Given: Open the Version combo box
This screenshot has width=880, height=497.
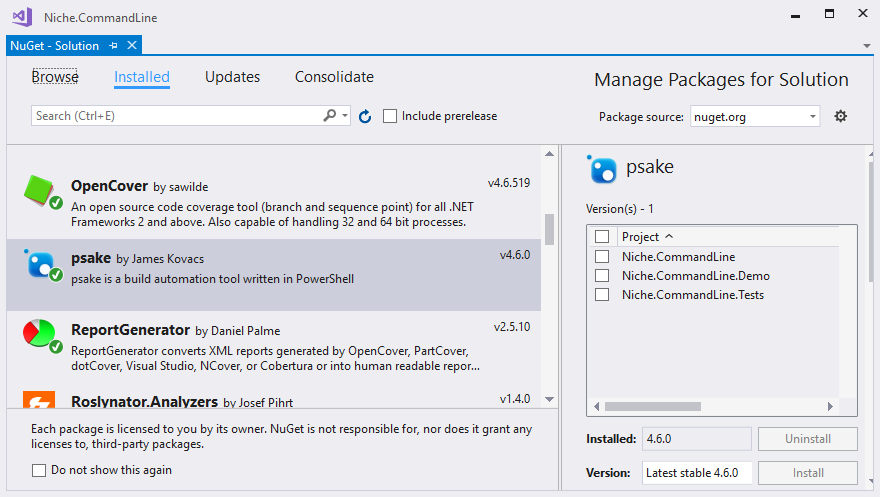Looking at the screenshot, I should 696,473.
